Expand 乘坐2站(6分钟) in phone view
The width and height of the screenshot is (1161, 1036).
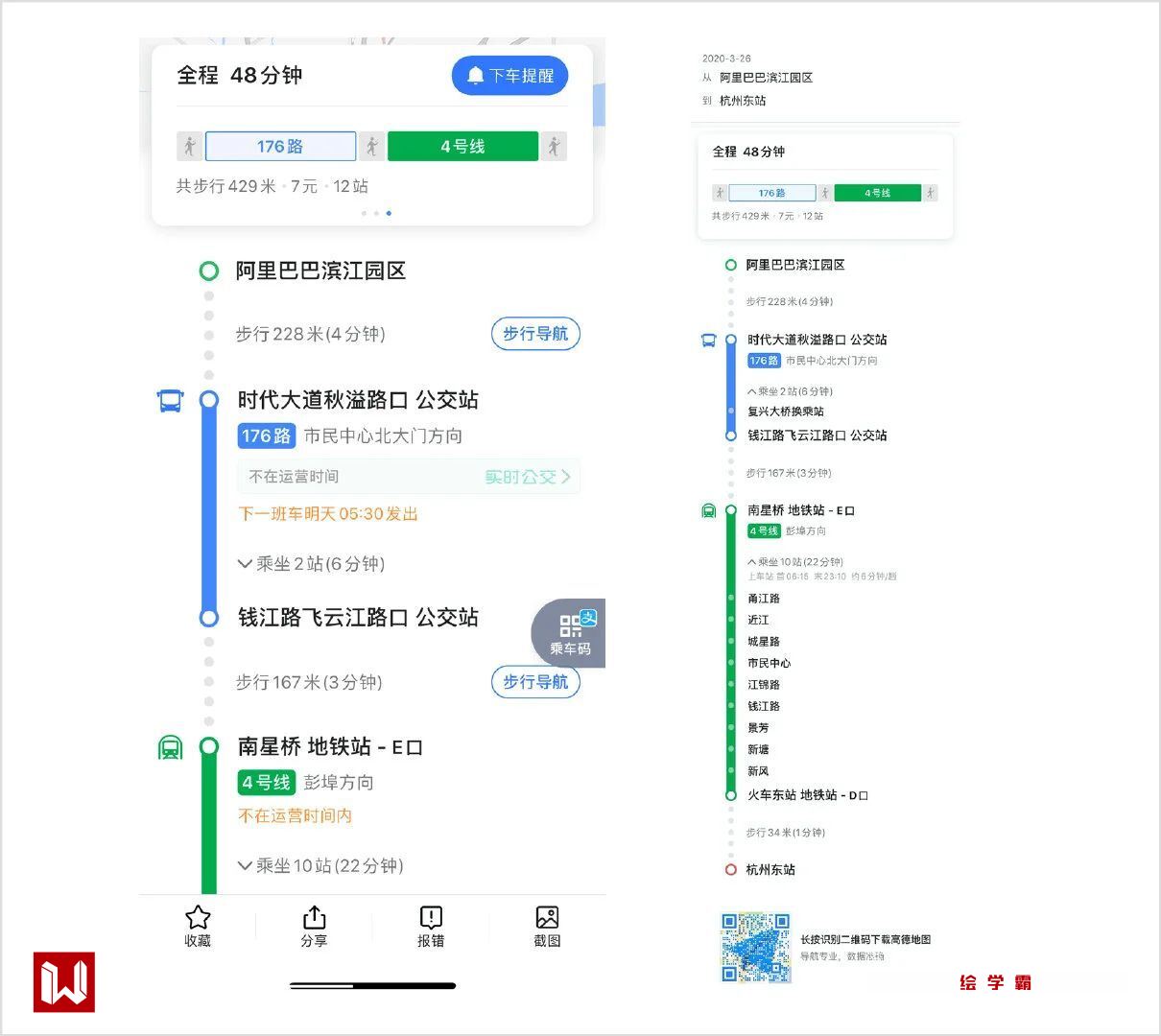pos(312,563)
